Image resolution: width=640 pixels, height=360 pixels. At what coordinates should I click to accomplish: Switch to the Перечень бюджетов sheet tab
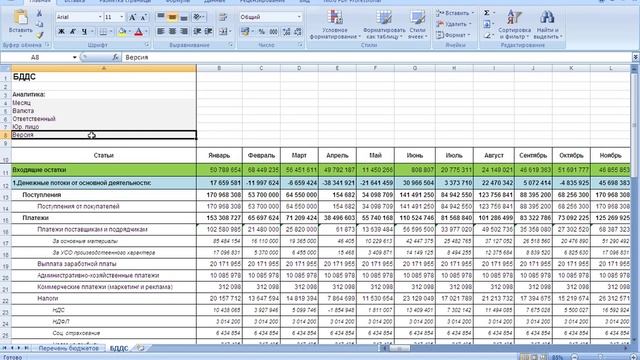(69, 348)
